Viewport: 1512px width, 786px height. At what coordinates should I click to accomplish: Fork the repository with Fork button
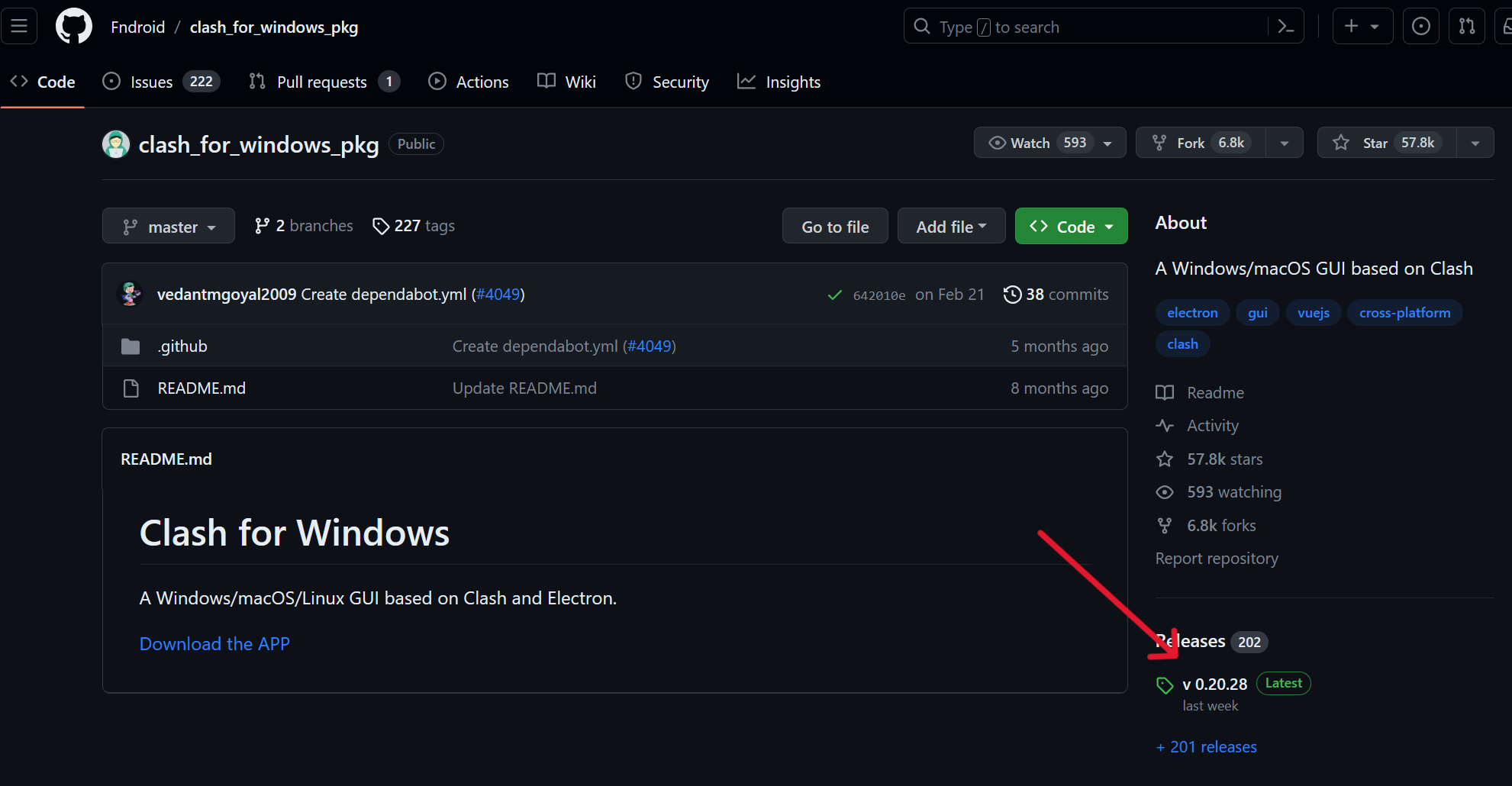[x=1201, y=143]
